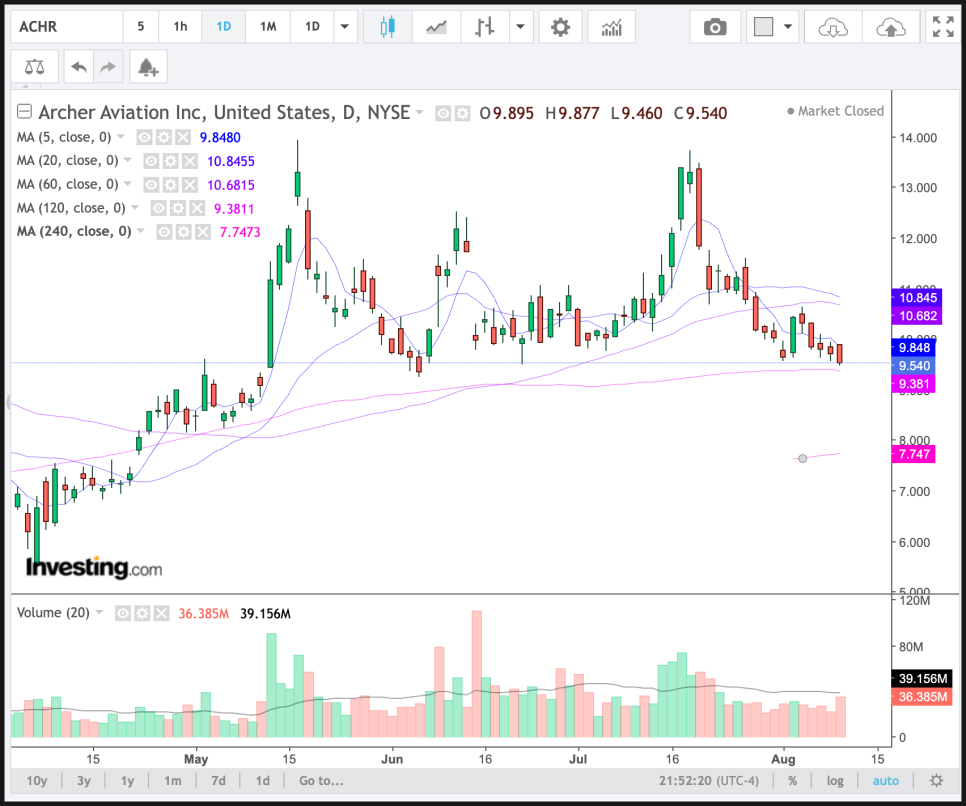Viewport: 966px width, 806px height.
Task: Open settings for the MA 120 indicator
Action: point(178,208)
